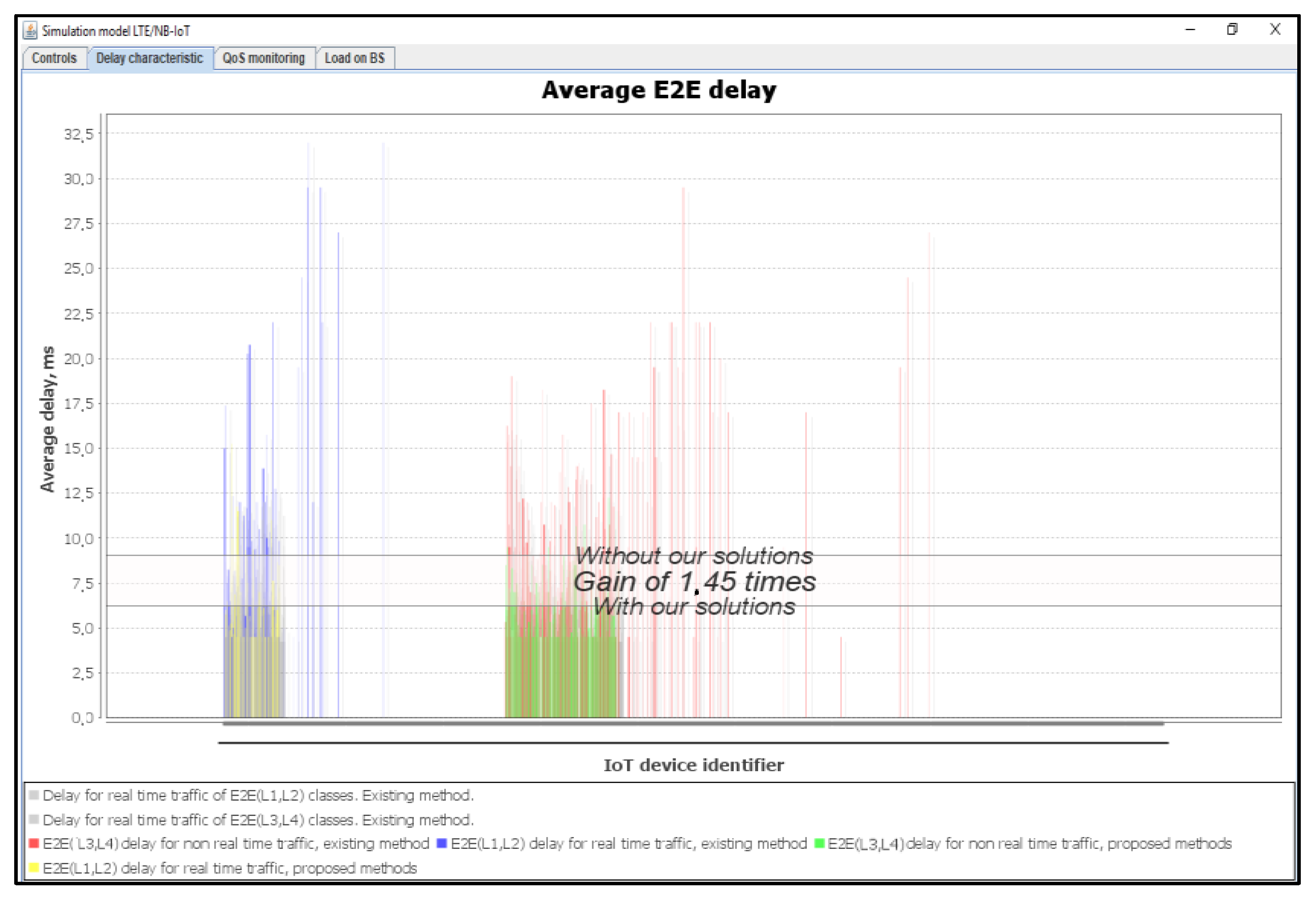Open the Controls tab
The image size is (1316, 900).
tap(54, 58)
